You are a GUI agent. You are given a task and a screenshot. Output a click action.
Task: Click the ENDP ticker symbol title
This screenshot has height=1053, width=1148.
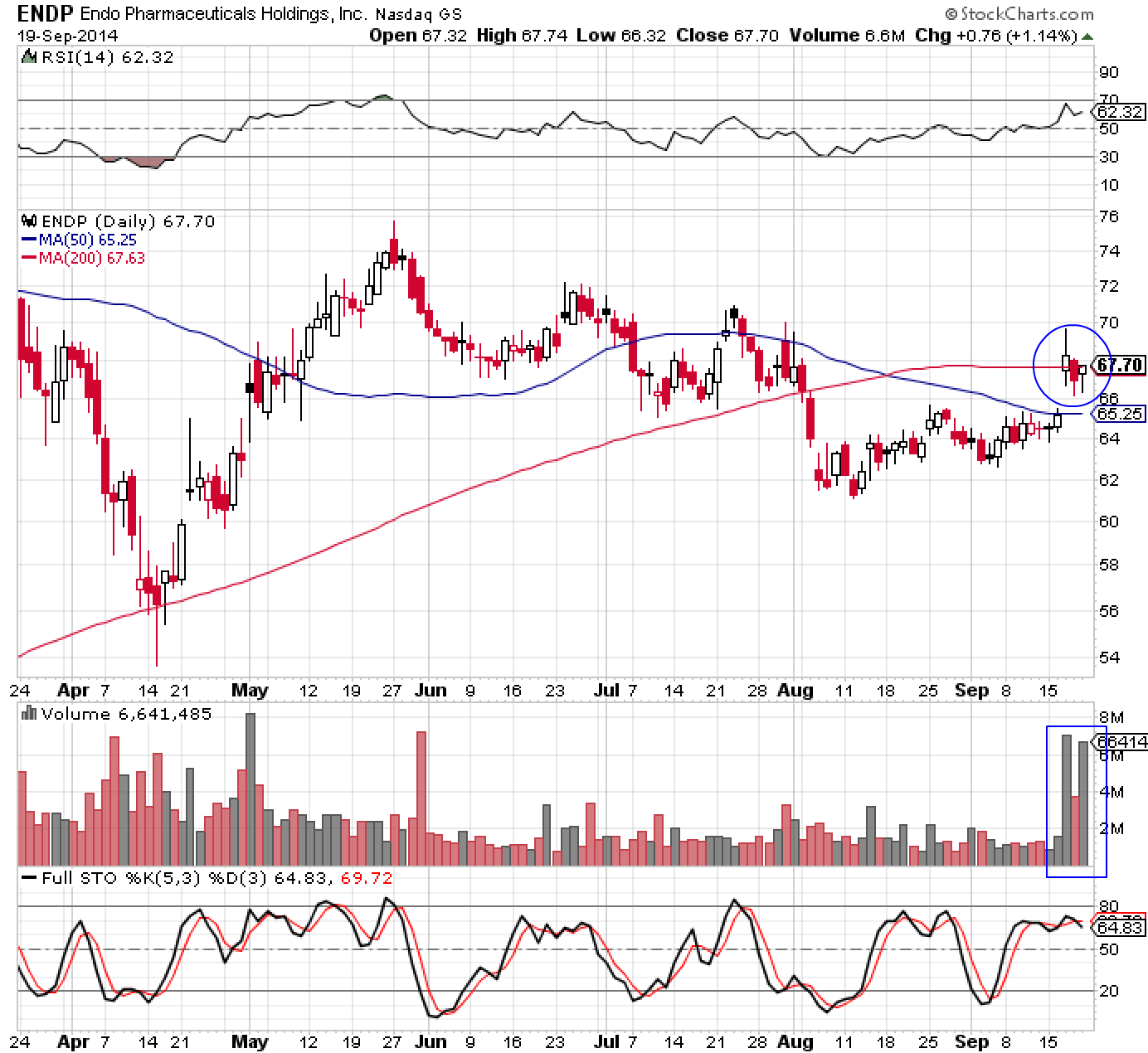click(45, 12)
